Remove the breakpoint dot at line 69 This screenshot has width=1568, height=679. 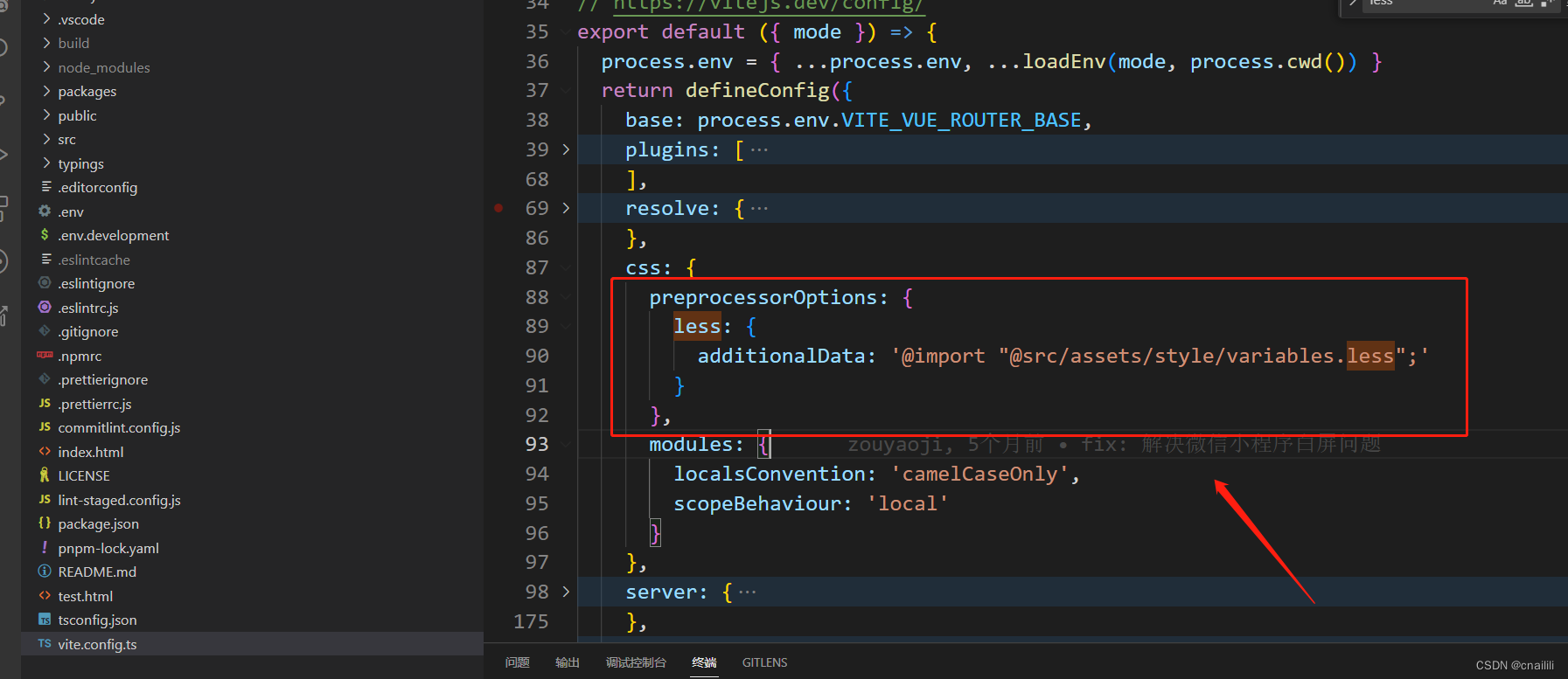[498, 208]
